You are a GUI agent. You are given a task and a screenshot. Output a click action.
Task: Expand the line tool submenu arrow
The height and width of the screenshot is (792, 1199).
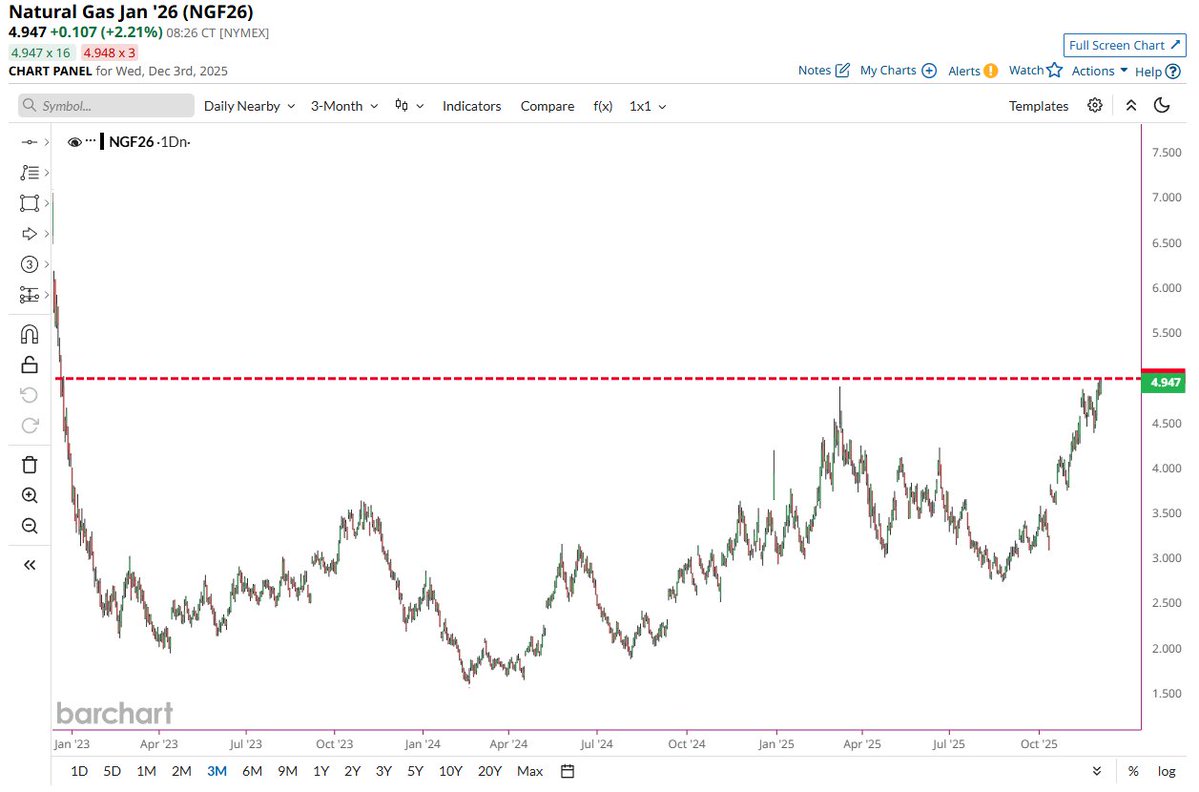click(47, 142)
